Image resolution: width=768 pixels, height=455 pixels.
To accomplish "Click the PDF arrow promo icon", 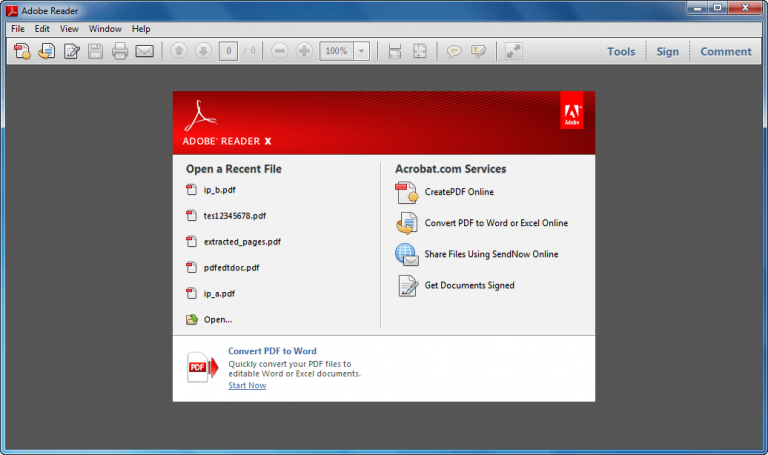I will coord(203,367).
